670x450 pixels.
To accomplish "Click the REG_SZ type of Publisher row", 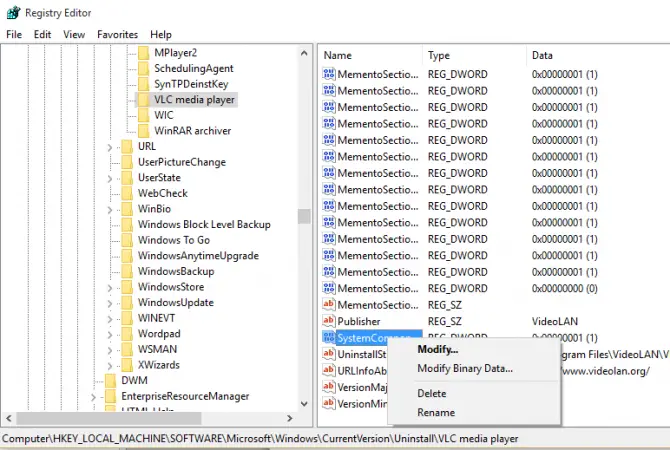I will (445, 321).
